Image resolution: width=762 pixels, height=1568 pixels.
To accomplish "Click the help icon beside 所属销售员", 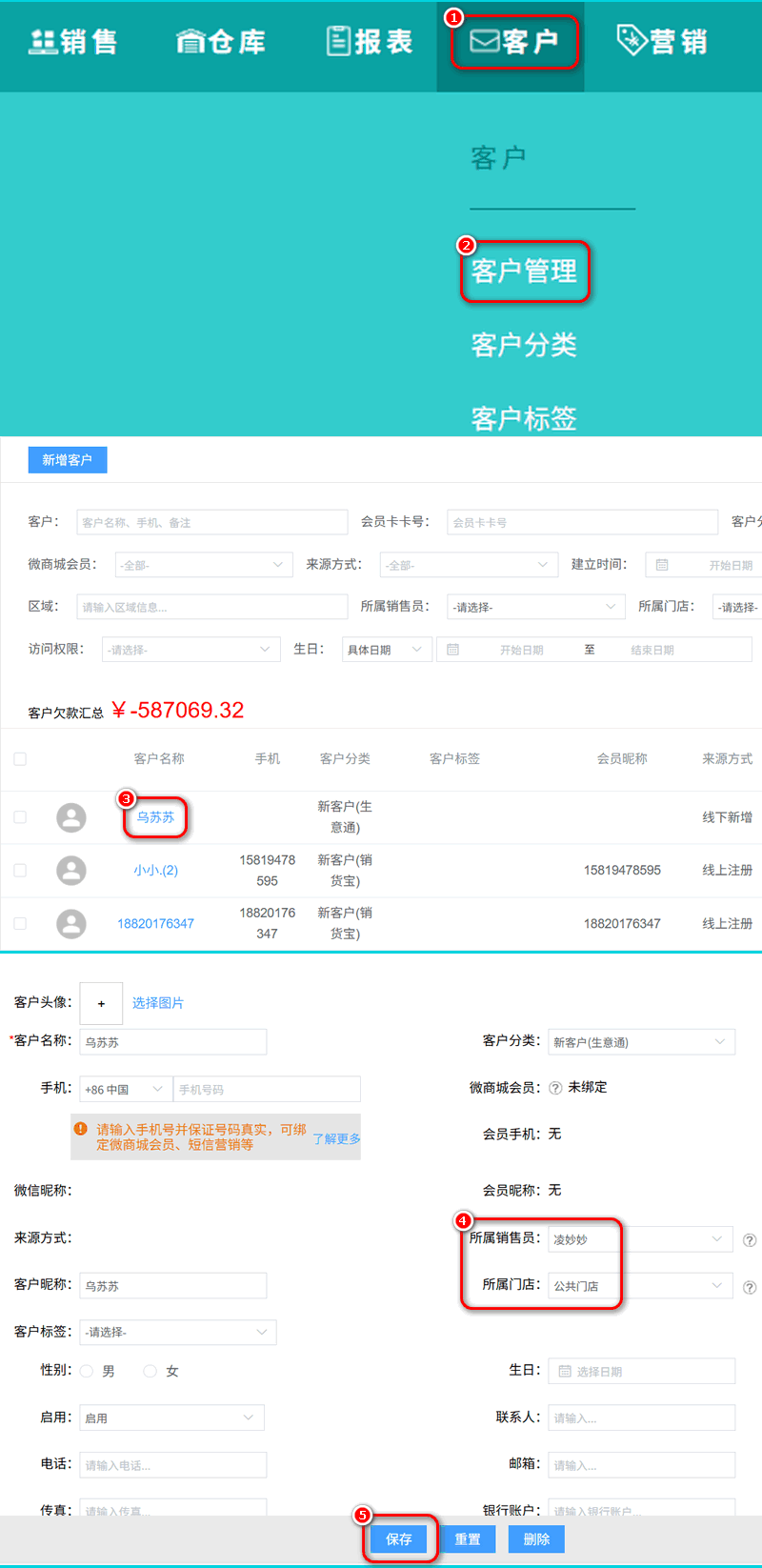I will click(750, 1239).
